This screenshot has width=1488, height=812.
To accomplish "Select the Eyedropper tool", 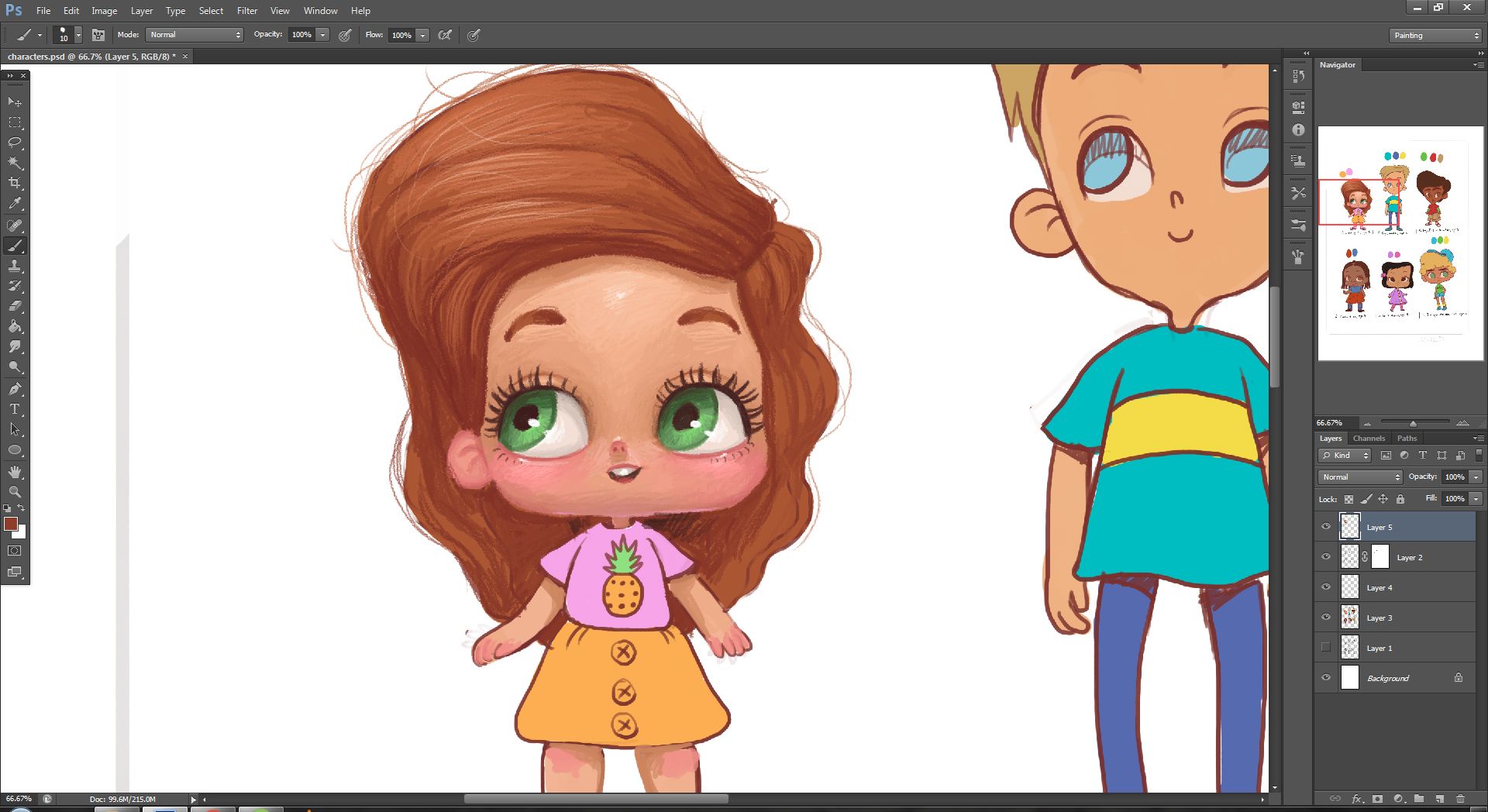I will (x=15, y=204).
